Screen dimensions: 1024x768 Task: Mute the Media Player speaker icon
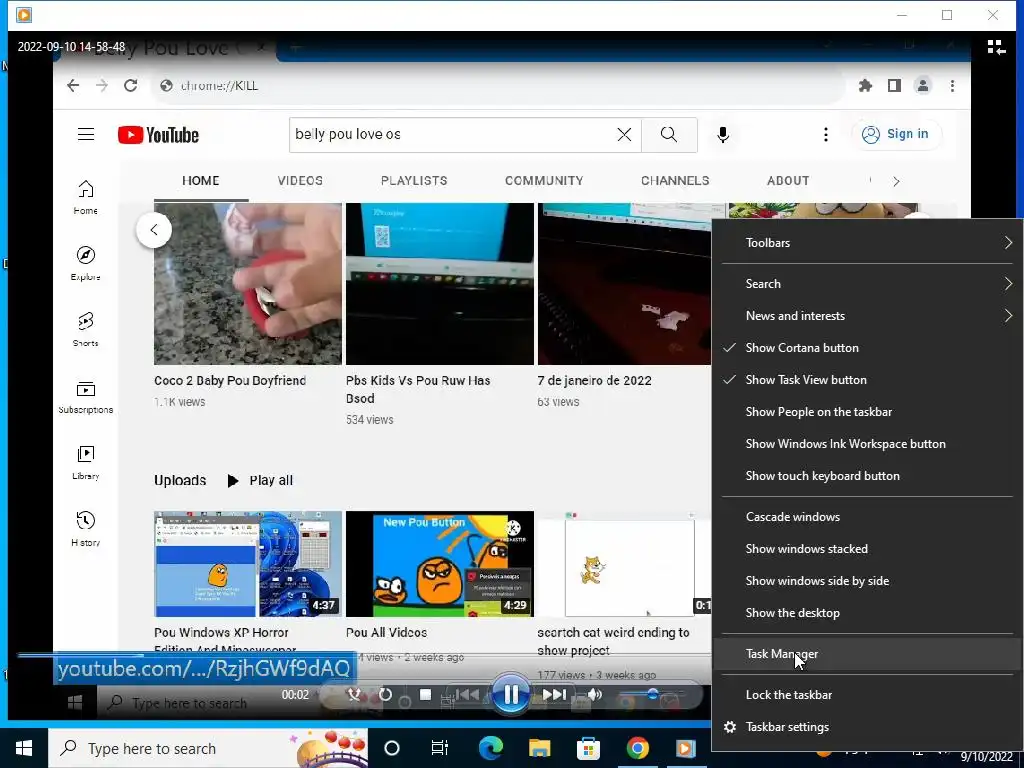coord(594,694)
